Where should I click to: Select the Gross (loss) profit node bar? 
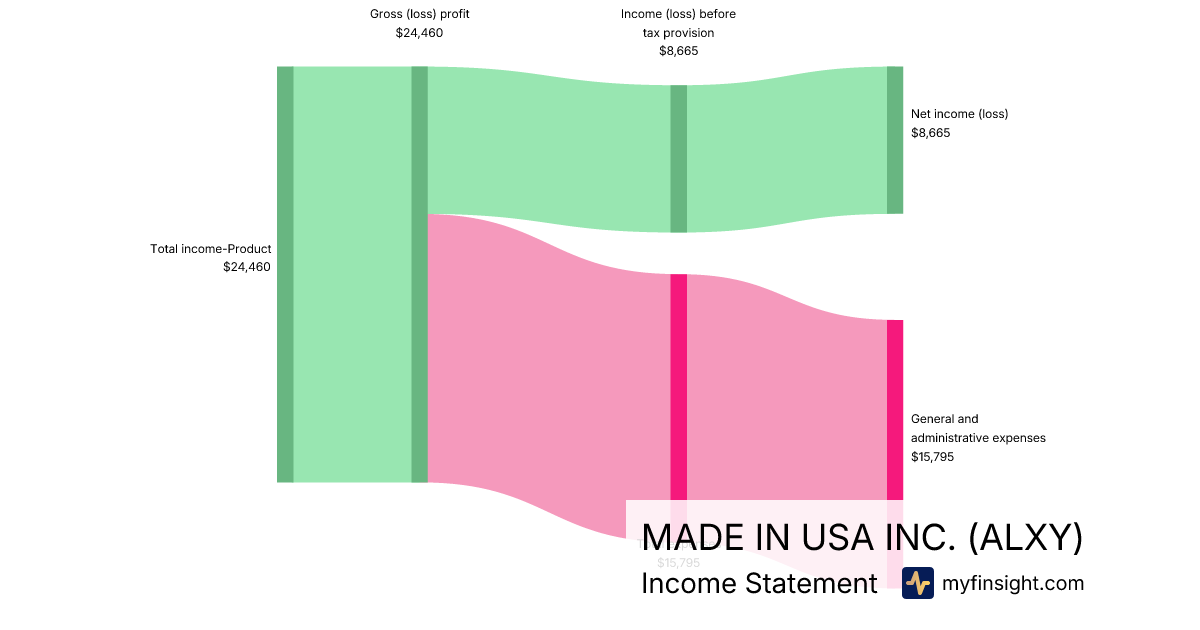419,274
